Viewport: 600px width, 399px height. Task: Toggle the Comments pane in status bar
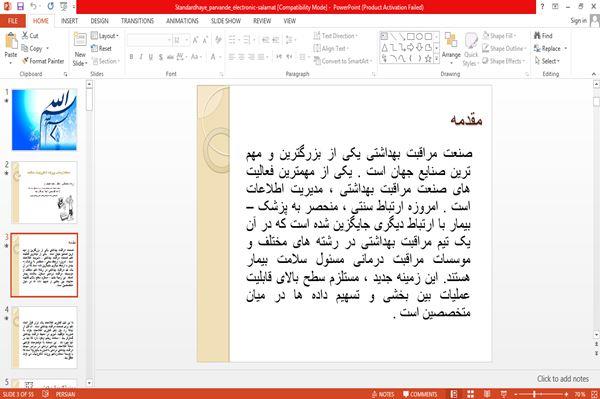tap(420, 394)
